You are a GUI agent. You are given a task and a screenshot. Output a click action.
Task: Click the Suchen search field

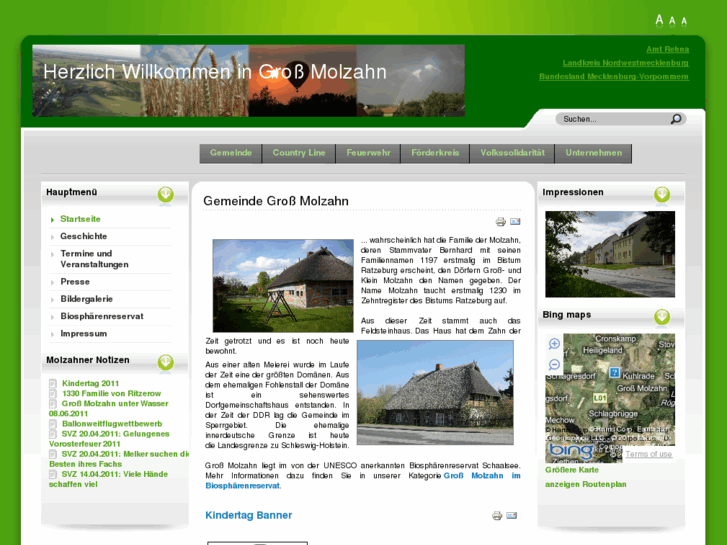[614, 119]
